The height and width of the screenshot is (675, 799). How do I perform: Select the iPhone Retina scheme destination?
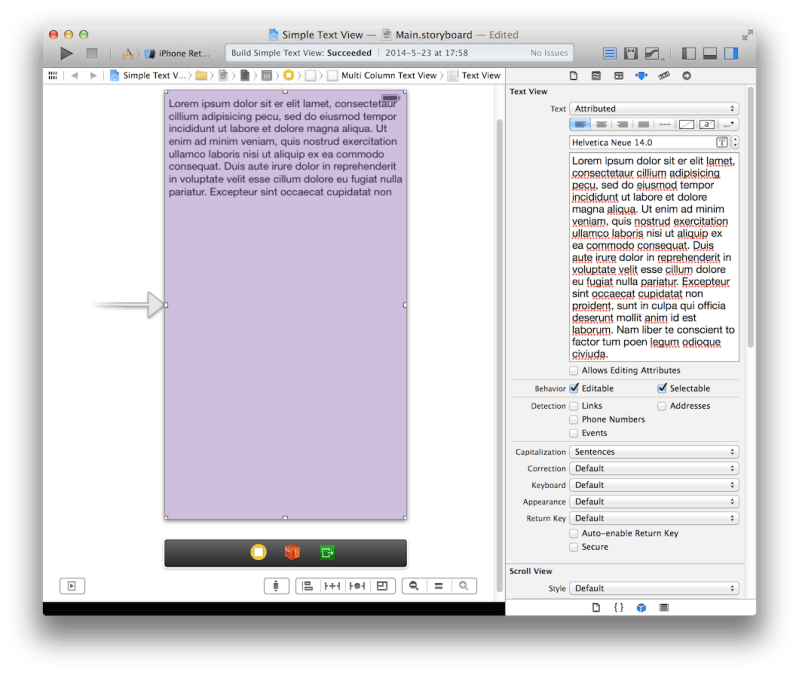(x=178, y=53)
